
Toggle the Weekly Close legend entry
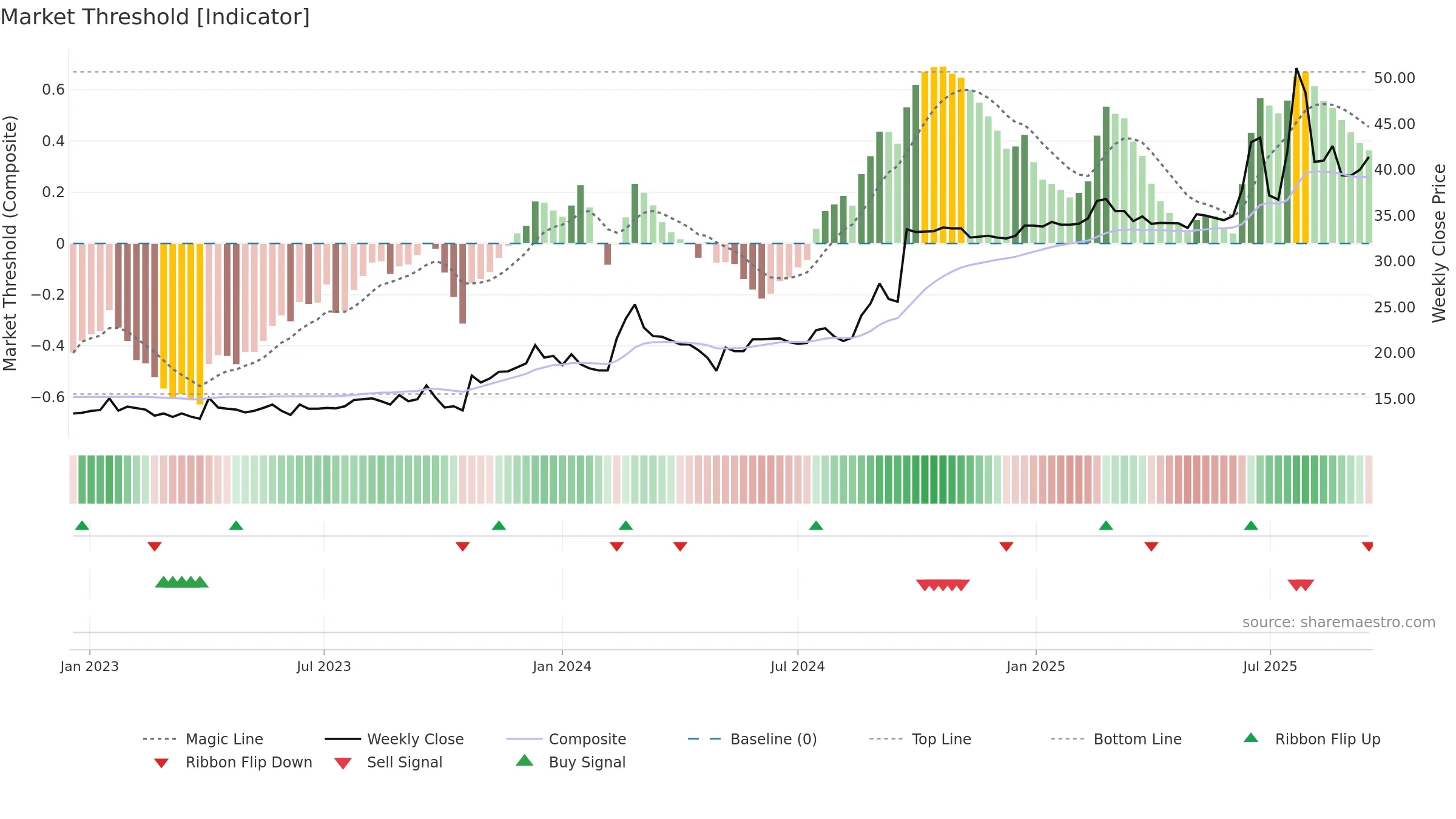[x=394, y=739]
